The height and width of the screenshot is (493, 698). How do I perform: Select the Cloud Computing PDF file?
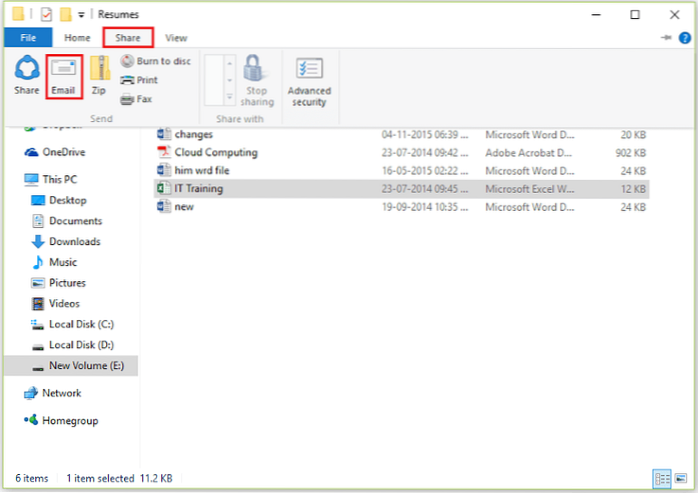215,152
